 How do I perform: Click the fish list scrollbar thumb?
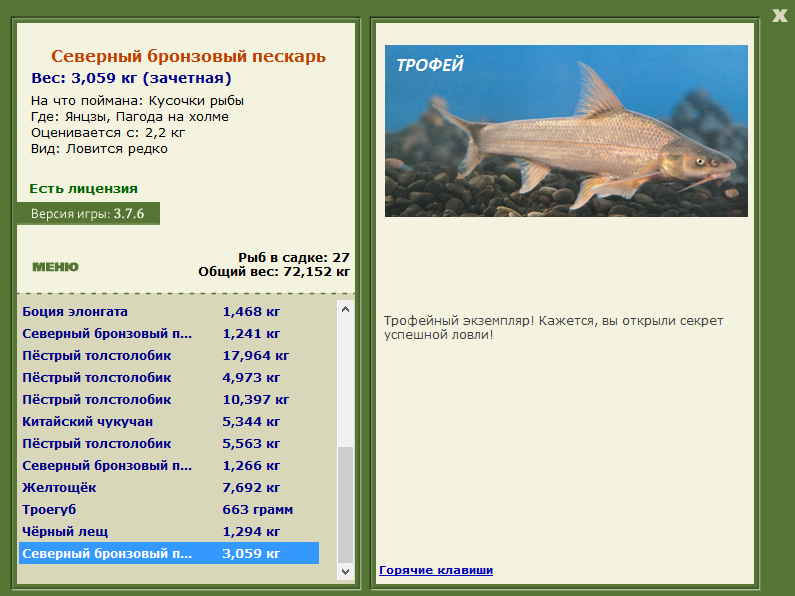click(345, 505)
